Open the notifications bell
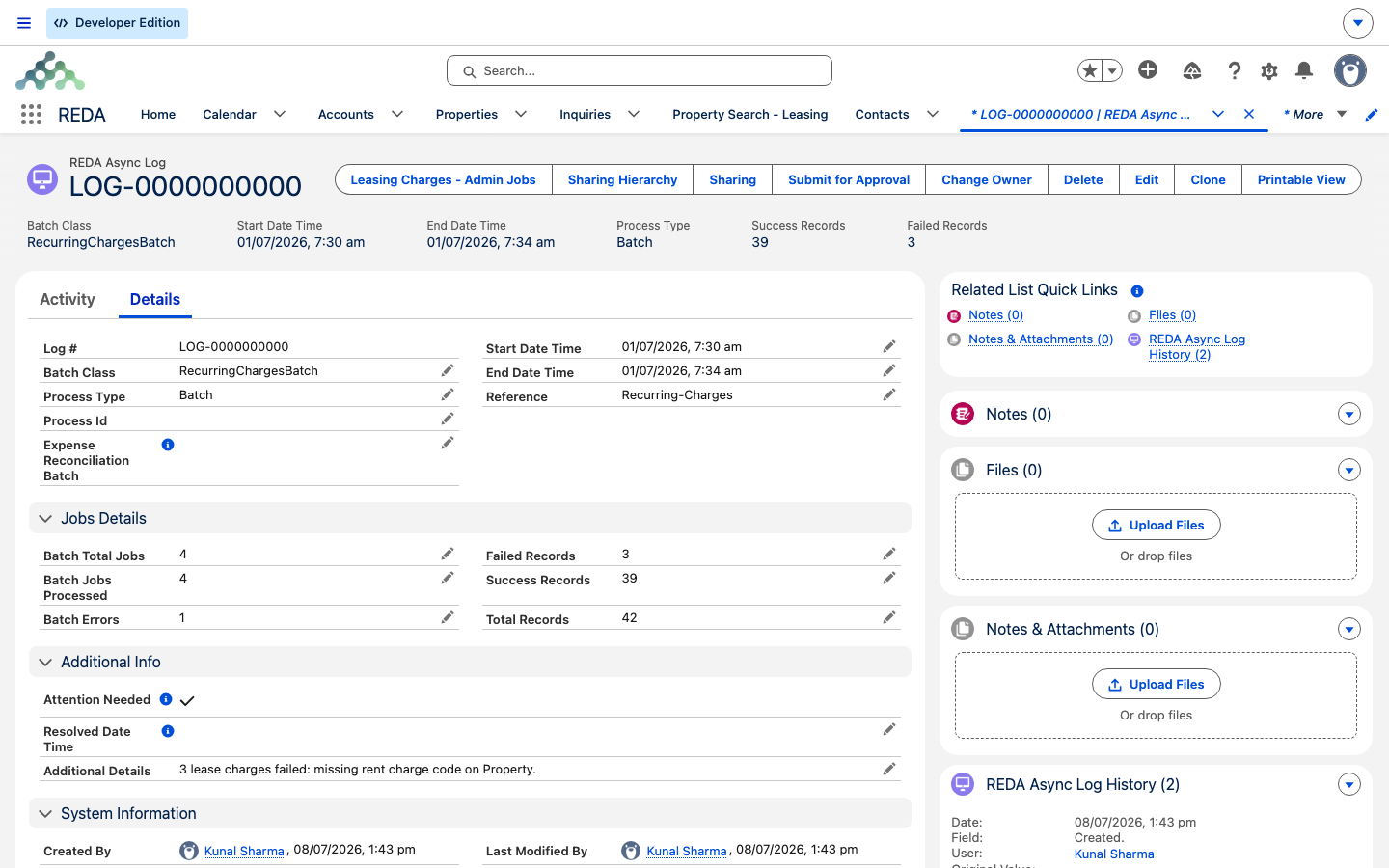Viewport: 1389px width, 868px height. [x=1304, y=70]
